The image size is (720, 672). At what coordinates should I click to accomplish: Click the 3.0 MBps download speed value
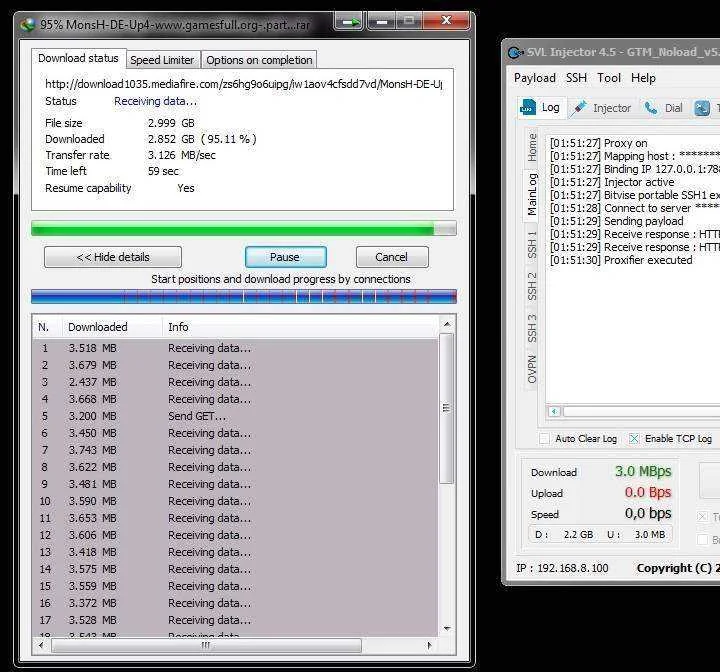point(643,472)
